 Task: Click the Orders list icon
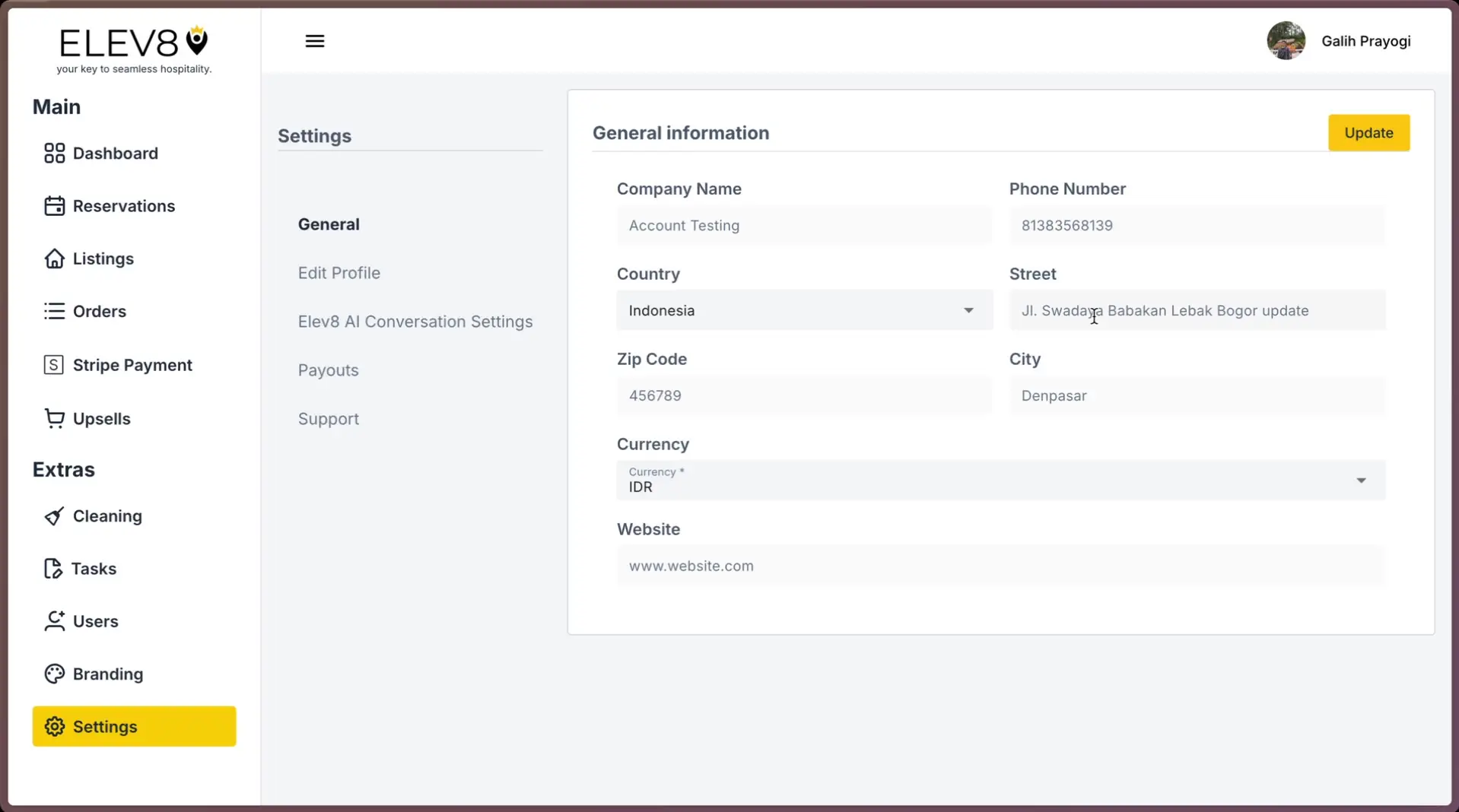pos(53,311)
